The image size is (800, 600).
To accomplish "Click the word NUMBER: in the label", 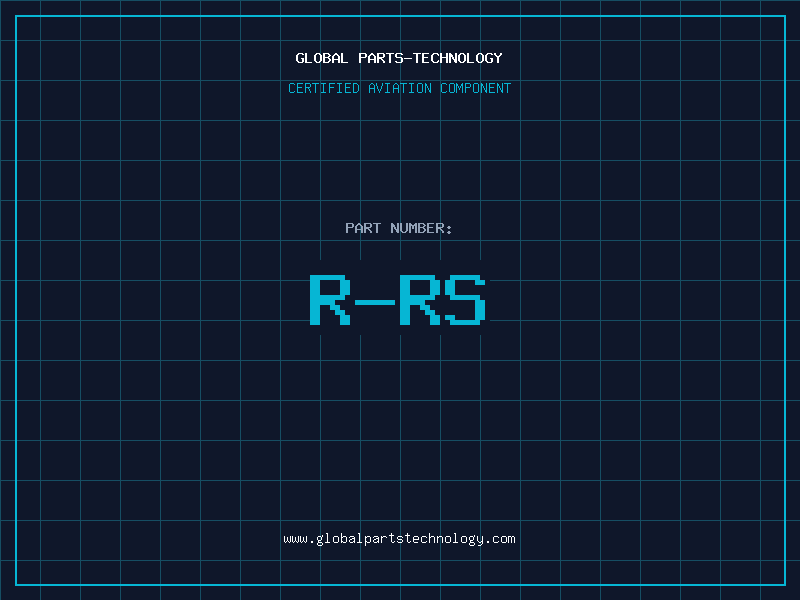I will [x=421, y=229].
